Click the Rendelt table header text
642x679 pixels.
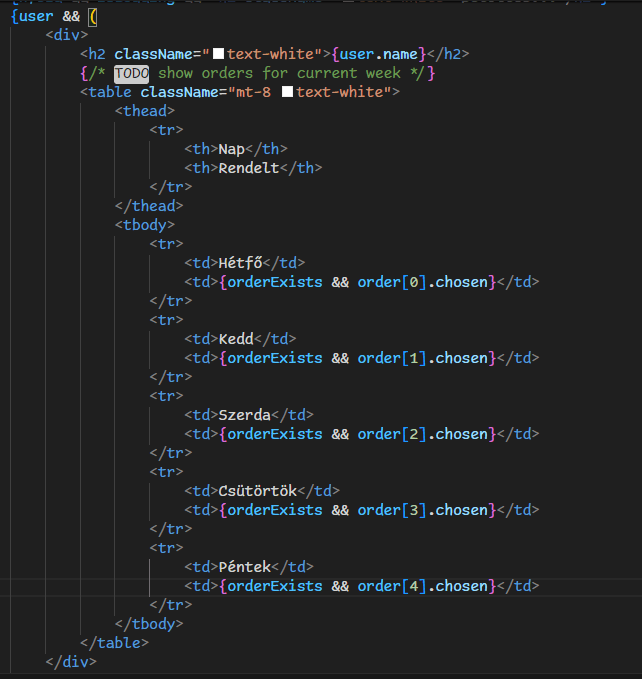pyautogui.click(x=249, y=168)
